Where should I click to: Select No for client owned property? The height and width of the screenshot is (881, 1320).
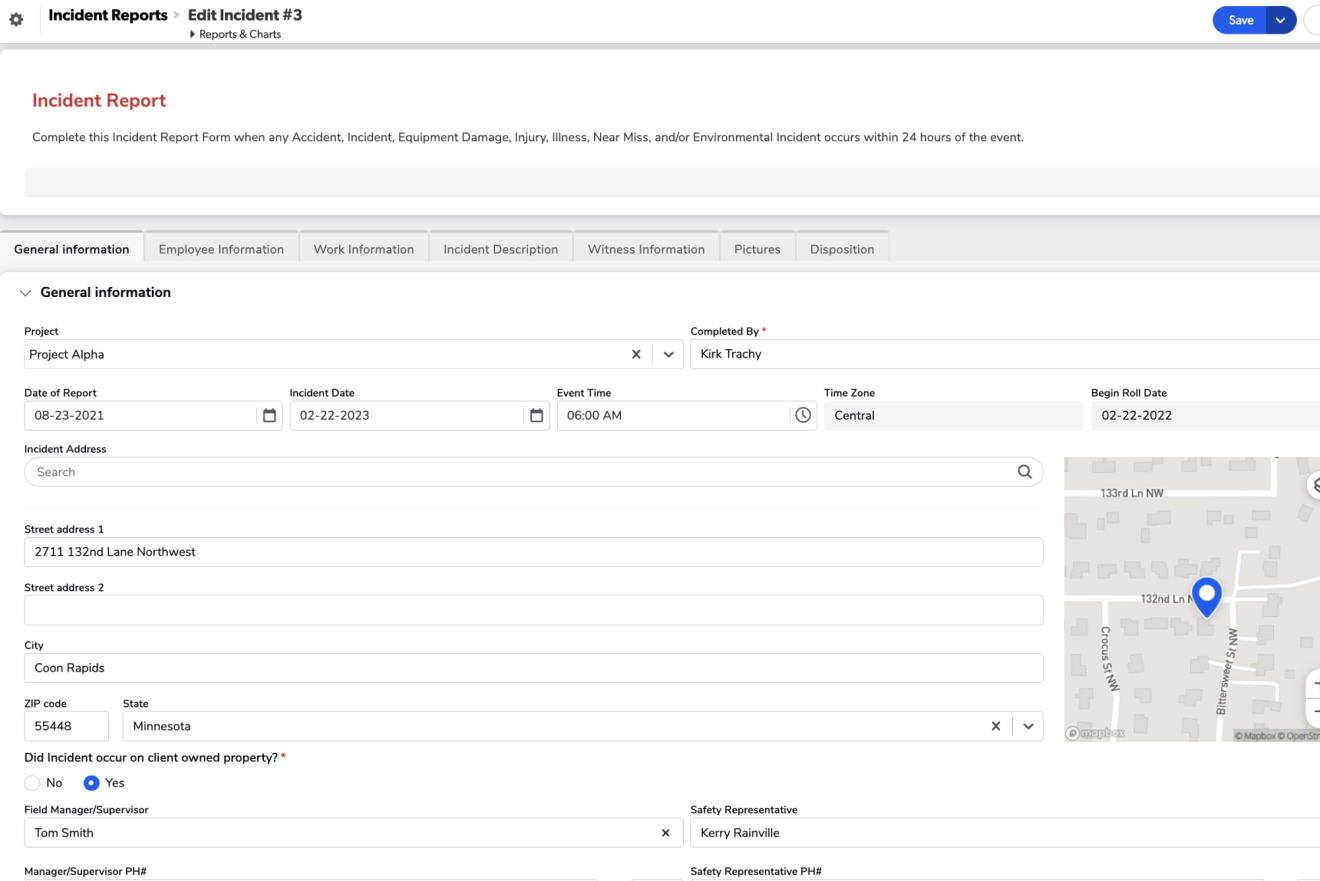click(x=33, y=783)
